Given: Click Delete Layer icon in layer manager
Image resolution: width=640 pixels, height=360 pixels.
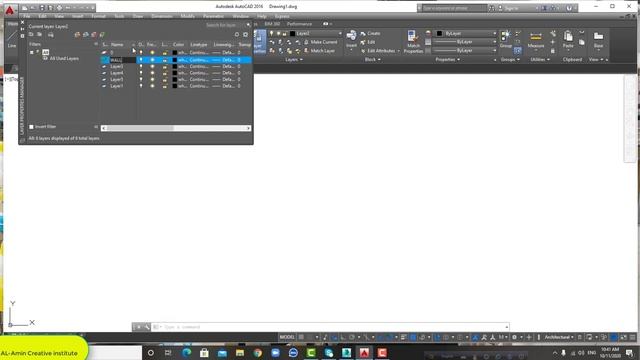Looking at the screenshot, I should [94, 35].
